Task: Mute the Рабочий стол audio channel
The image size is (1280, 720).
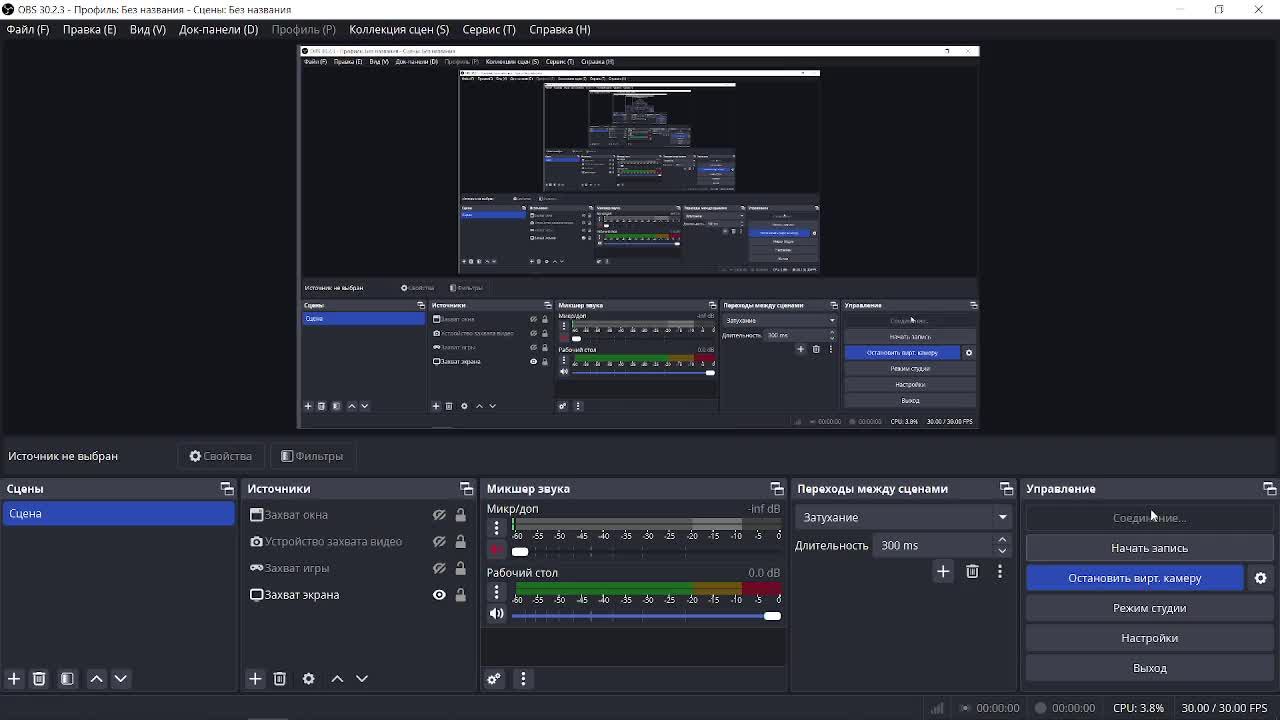Action: [496, 614]
